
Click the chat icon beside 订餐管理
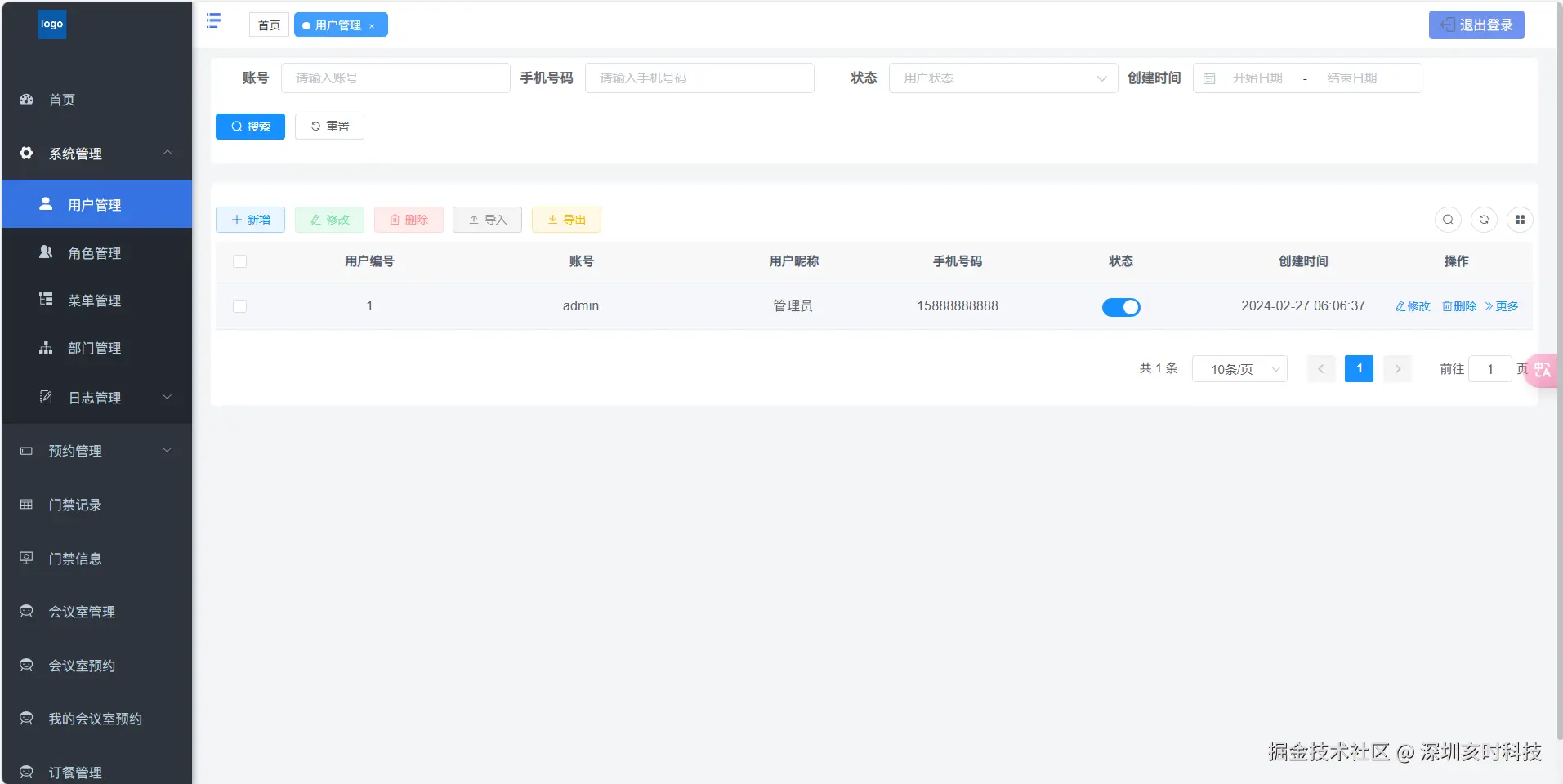(x=26, y=773)
